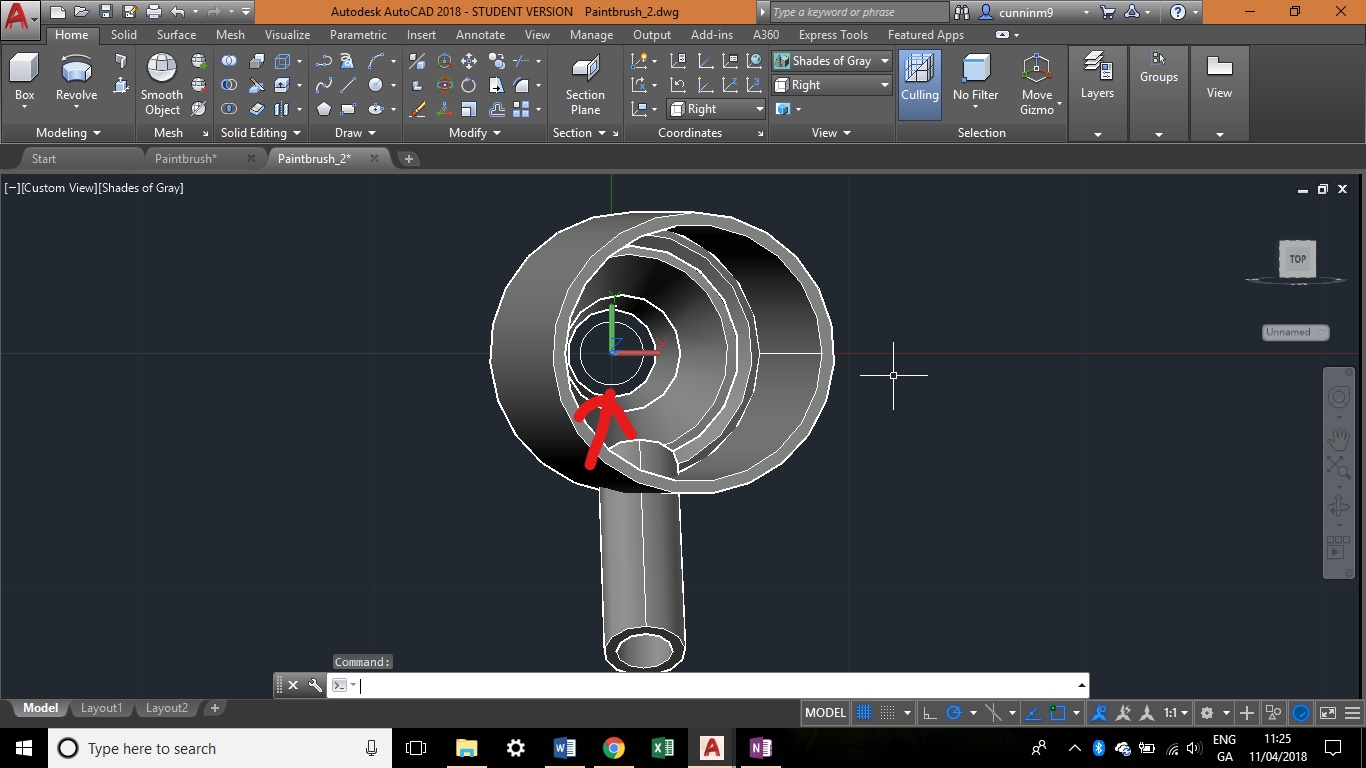1366x768 pixels.
Task: Expand the Solid Editing panel
Action: click(x=261, y=133)
